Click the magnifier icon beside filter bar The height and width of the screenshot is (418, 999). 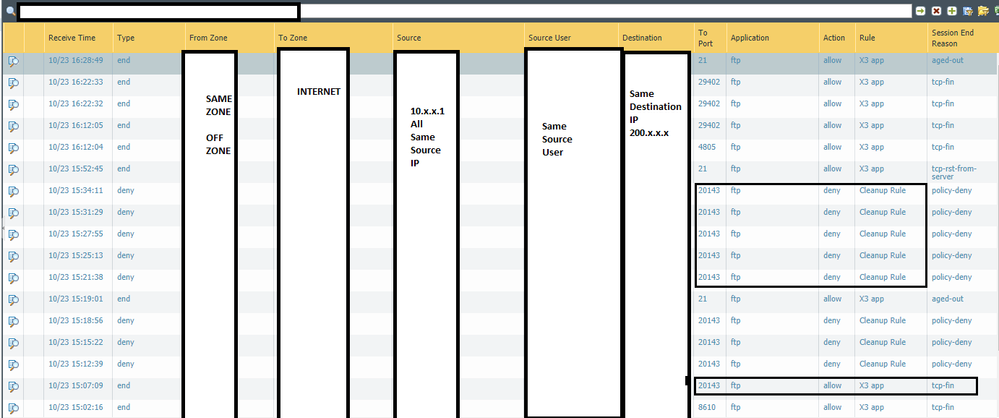[10, 11]
